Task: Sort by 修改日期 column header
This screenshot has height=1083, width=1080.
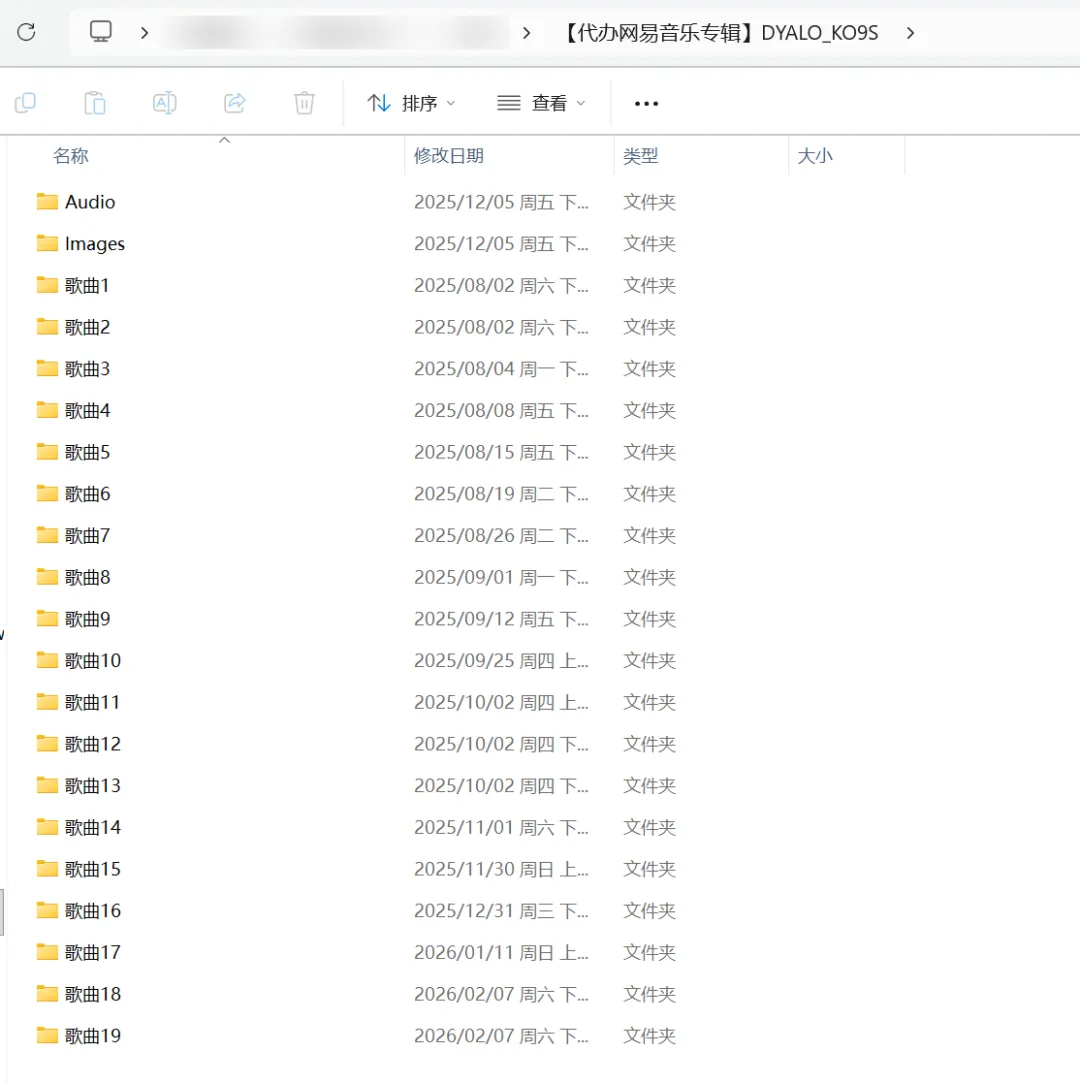Action: click(449, 155)
